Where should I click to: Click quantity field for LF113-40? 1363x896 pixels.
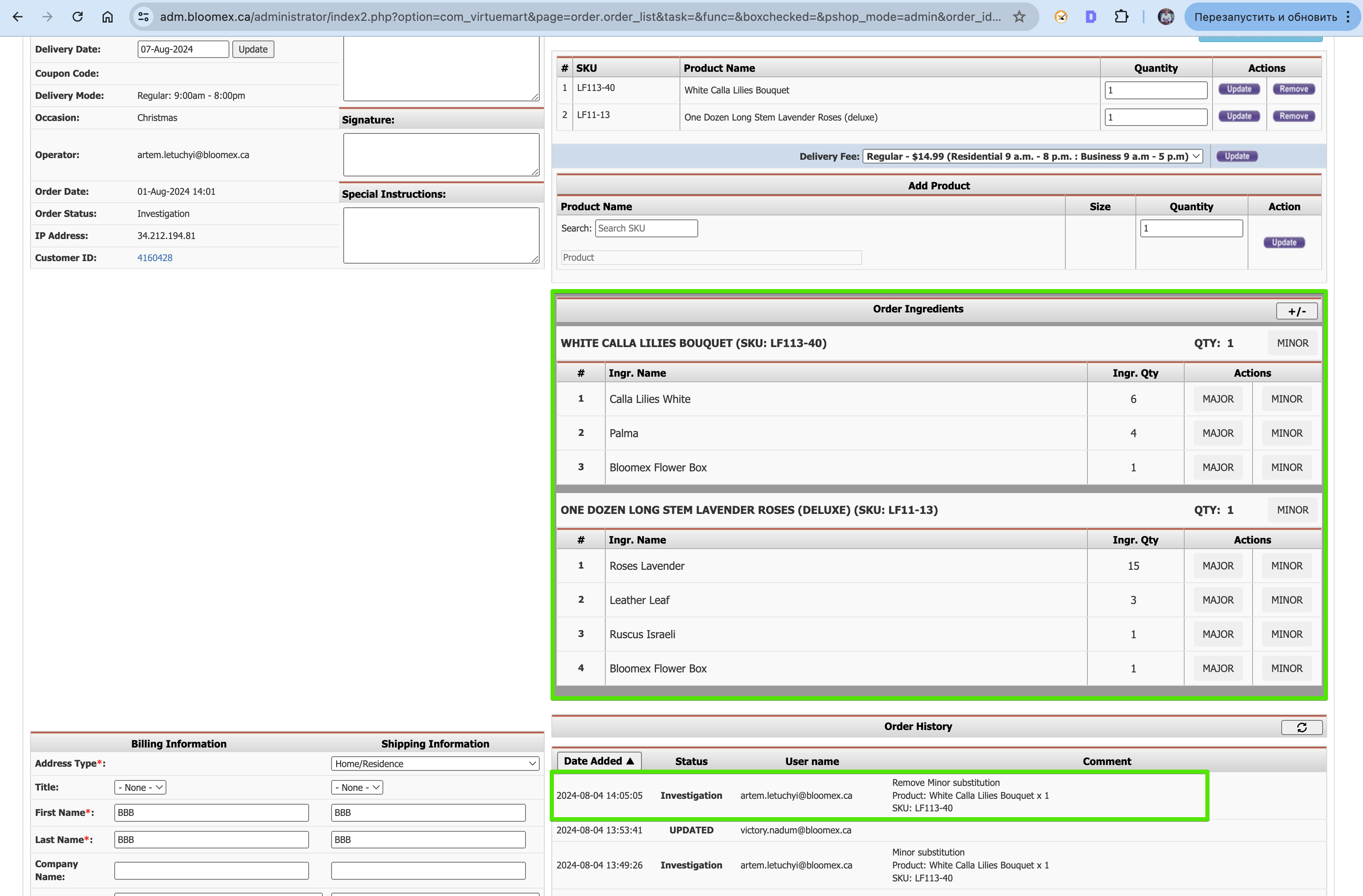pyautogui.click(x=1156, y=90)
